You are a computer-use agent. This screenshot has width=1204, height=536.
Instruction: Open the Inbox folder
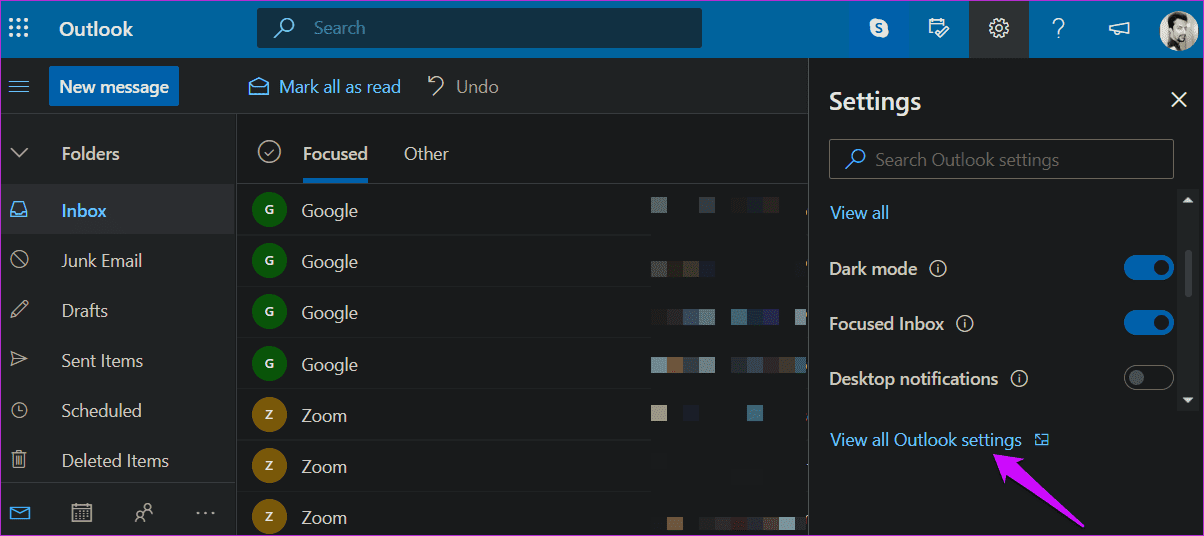(118, 211)
